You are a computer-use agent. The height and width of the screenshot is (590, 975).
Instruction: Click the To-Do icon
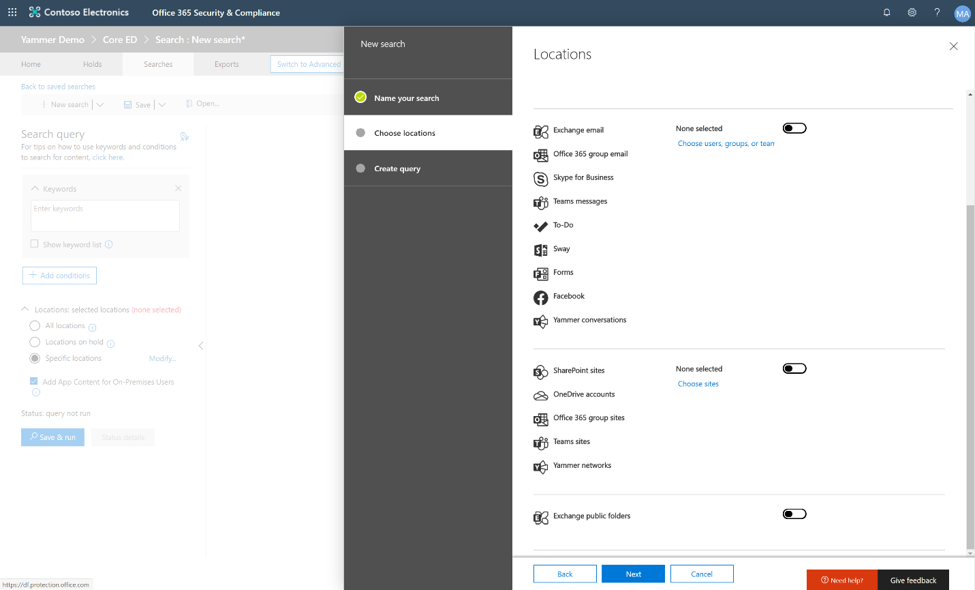[540, 225]
